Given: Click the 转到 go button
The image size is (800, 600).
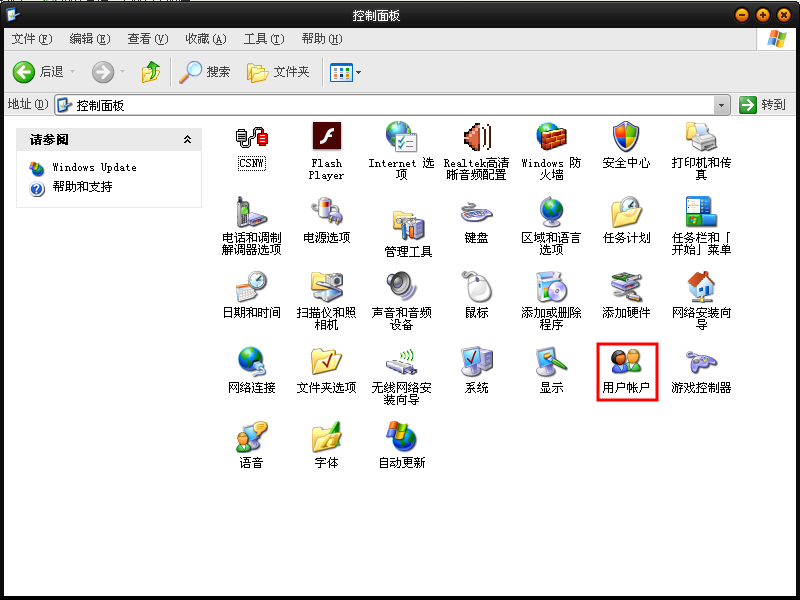Looking at the screenshot, I should point(763,105).
